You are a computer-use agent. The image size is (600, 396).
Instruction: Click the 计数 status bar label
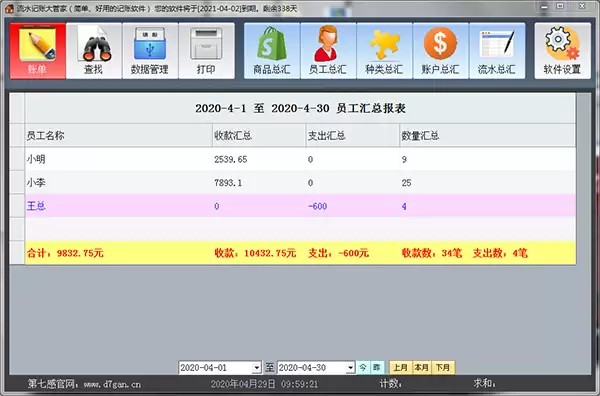pos(390,384)
